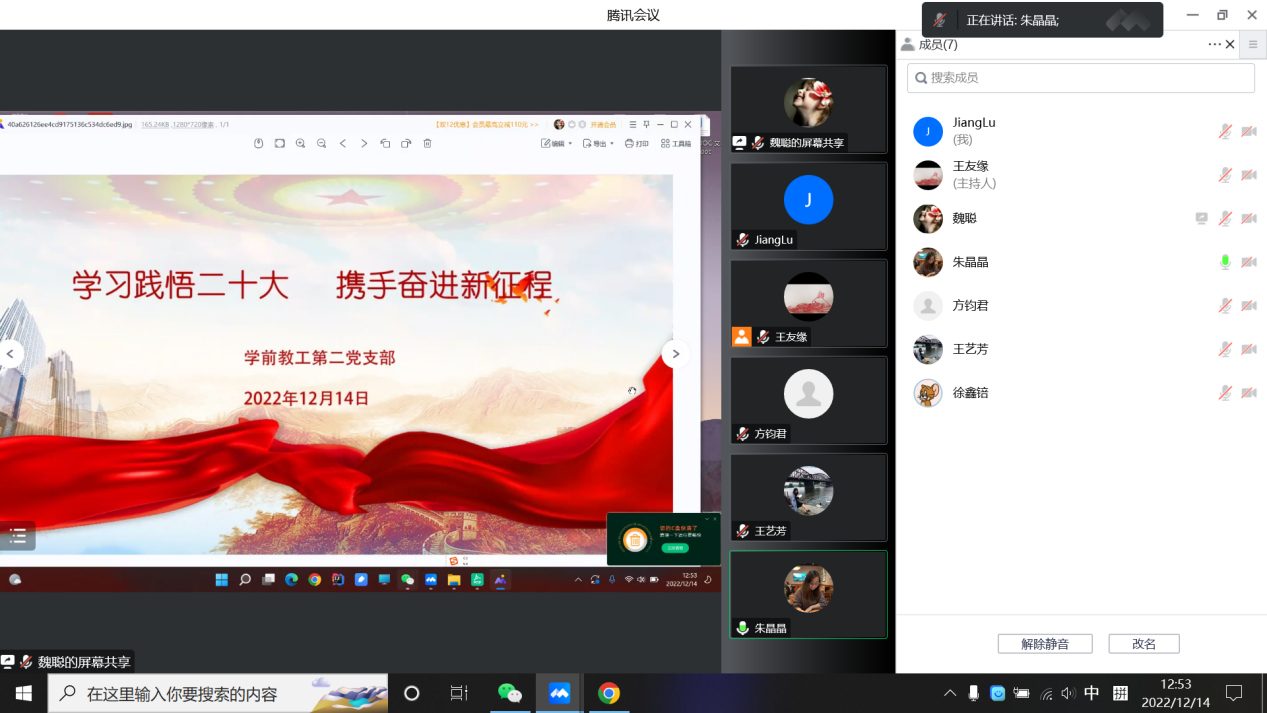
Task: Search members in the 搜索成员 field
Action: point(1080,78)
